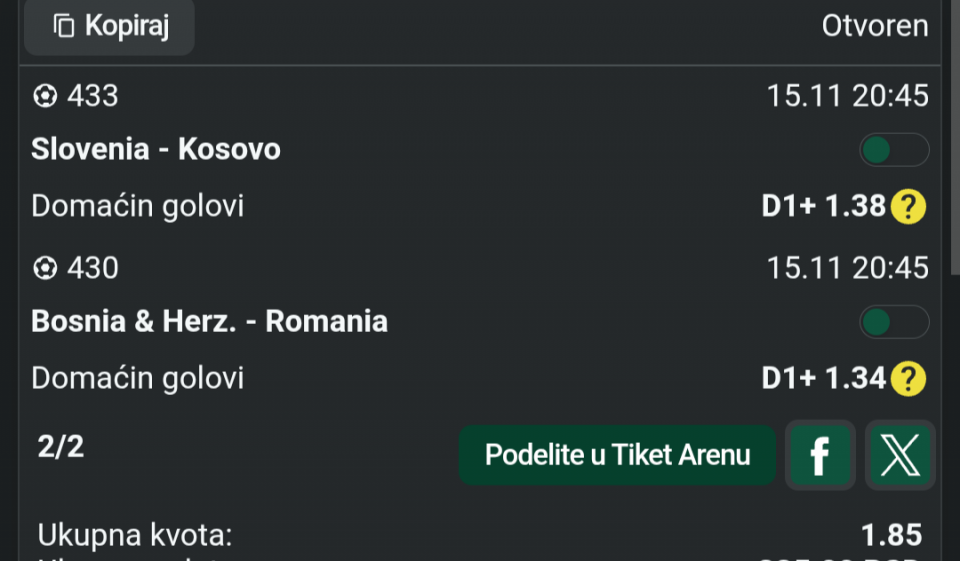The image size is (960, 561).
Task: Click the 2/2 selections counter
Action: coord(61,447)
